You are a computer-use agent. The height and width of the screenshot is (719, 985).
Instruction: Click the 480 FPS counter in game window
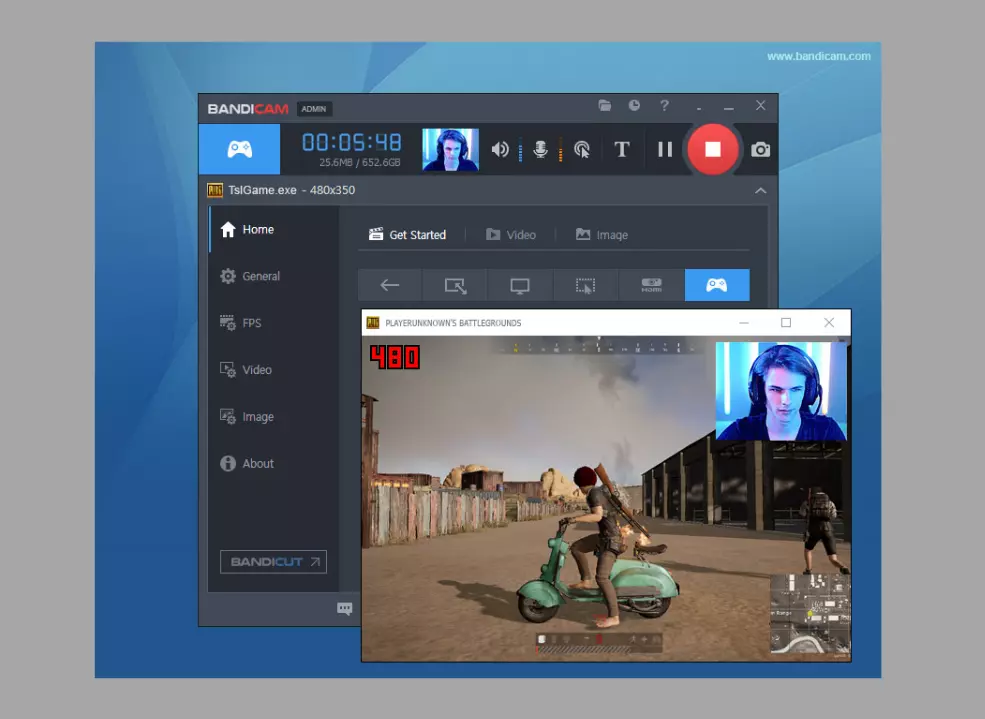pyautogui.click(x=395, y=357)
